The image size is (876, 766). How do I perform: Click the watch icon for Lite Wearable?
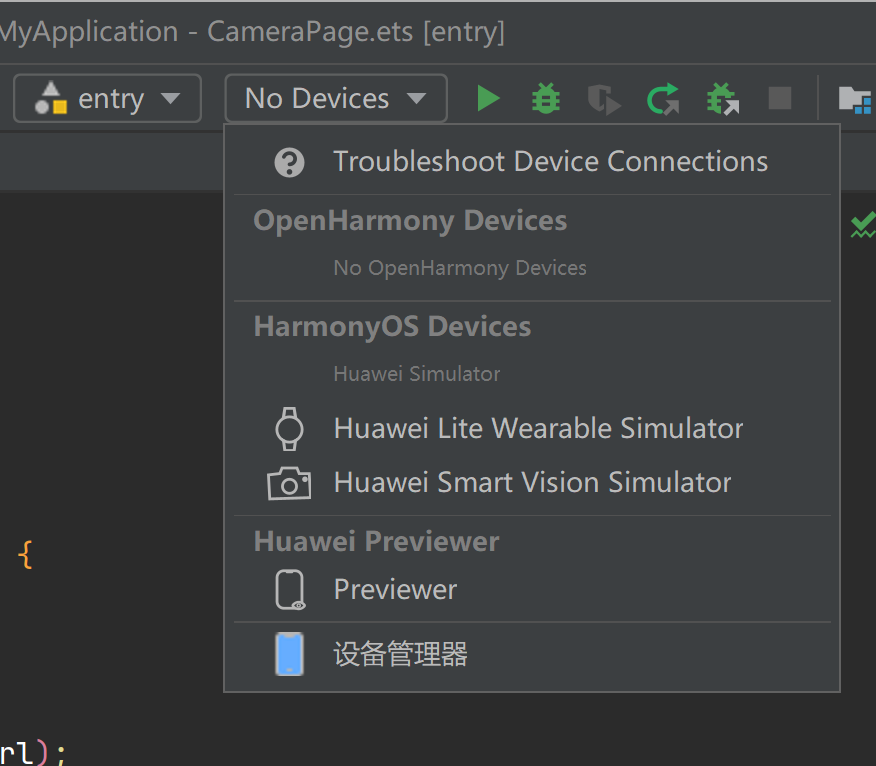coord(289,429)
